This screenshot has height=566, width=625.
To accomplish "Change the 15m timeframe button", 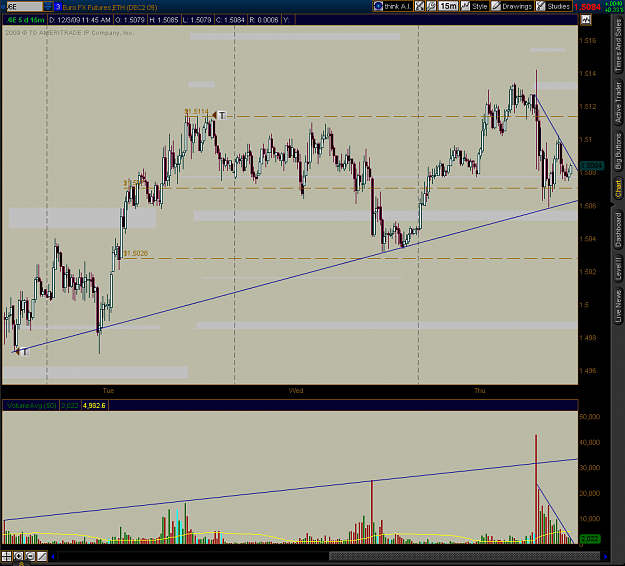I will (x=448, y=6).
